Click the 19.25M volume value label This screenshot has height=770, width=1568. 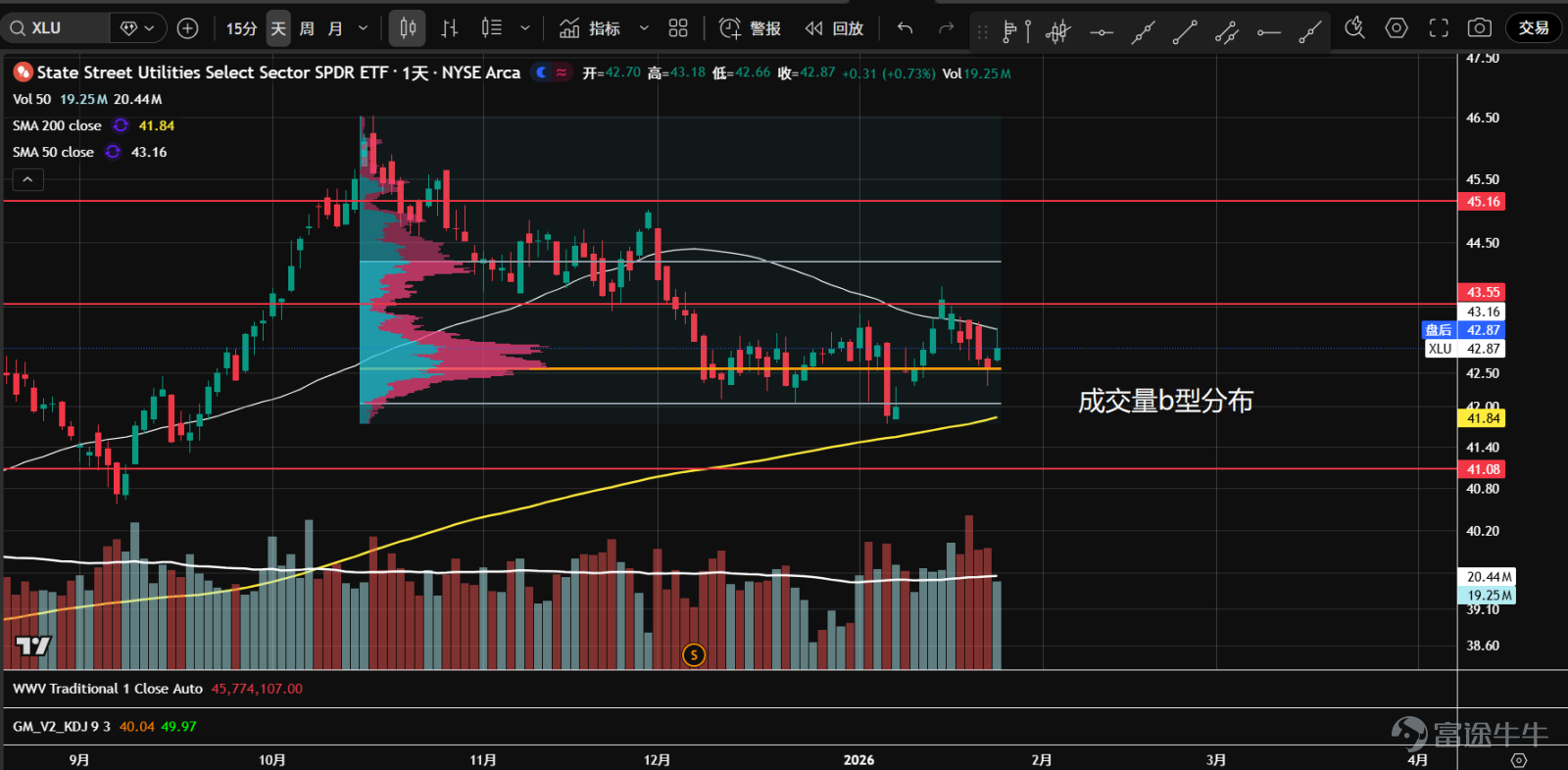tap(1488, 595)
